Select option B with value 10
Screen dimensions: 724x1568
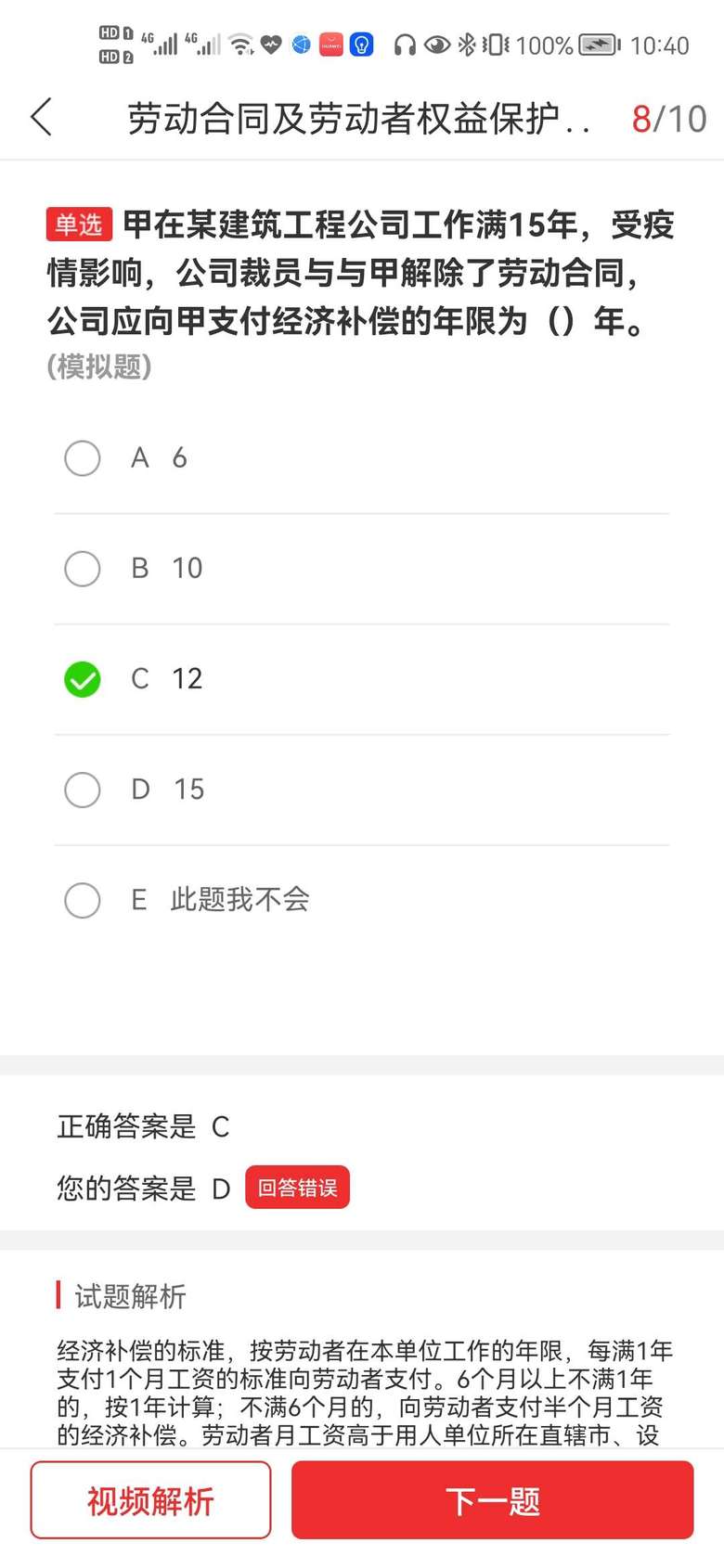[x=83, y=568]
